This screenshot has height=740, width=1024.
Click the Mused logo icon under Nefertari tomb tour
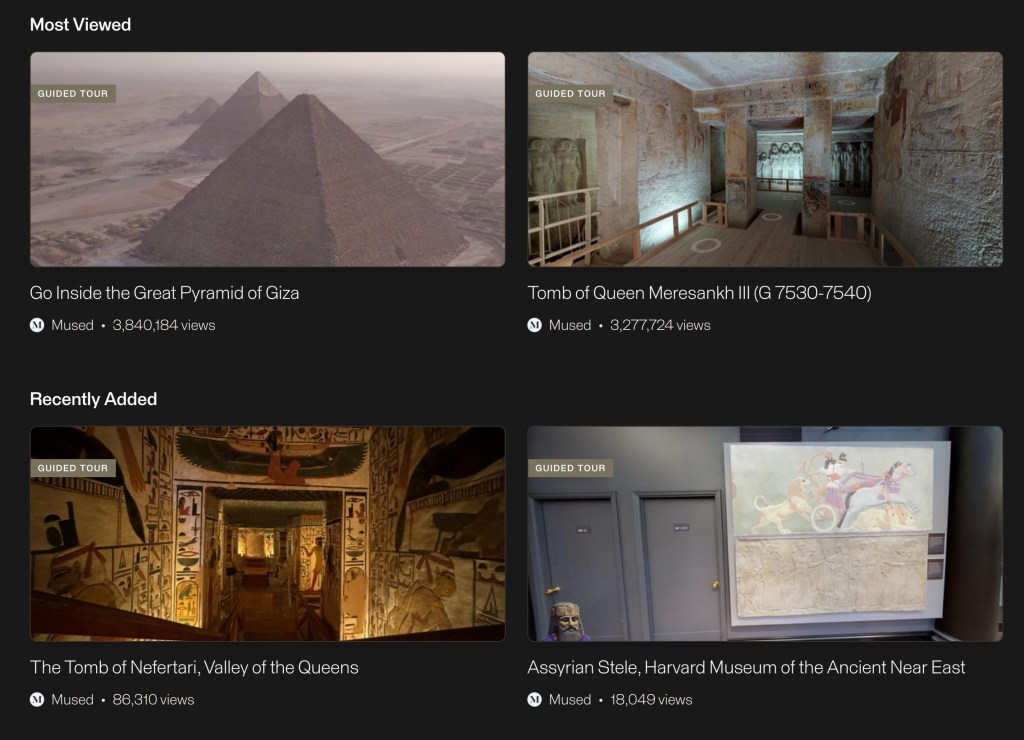click(x=37, y=700)
